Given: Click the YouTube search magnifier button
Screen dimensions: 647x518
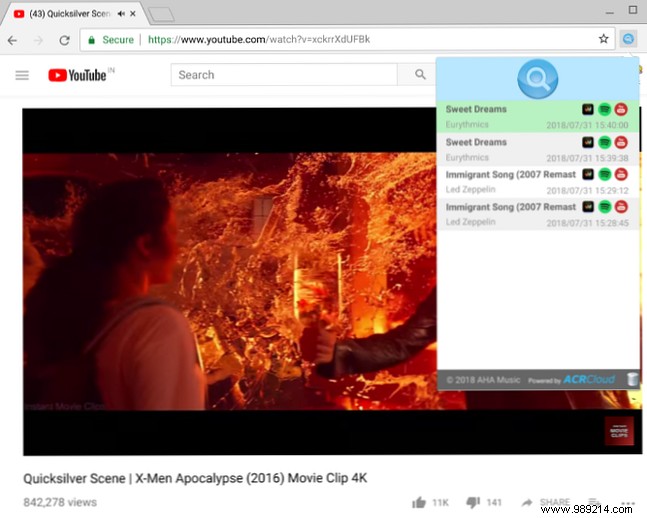Looking at the screenshot, I should pyautogui.click(x=420, y=75).
